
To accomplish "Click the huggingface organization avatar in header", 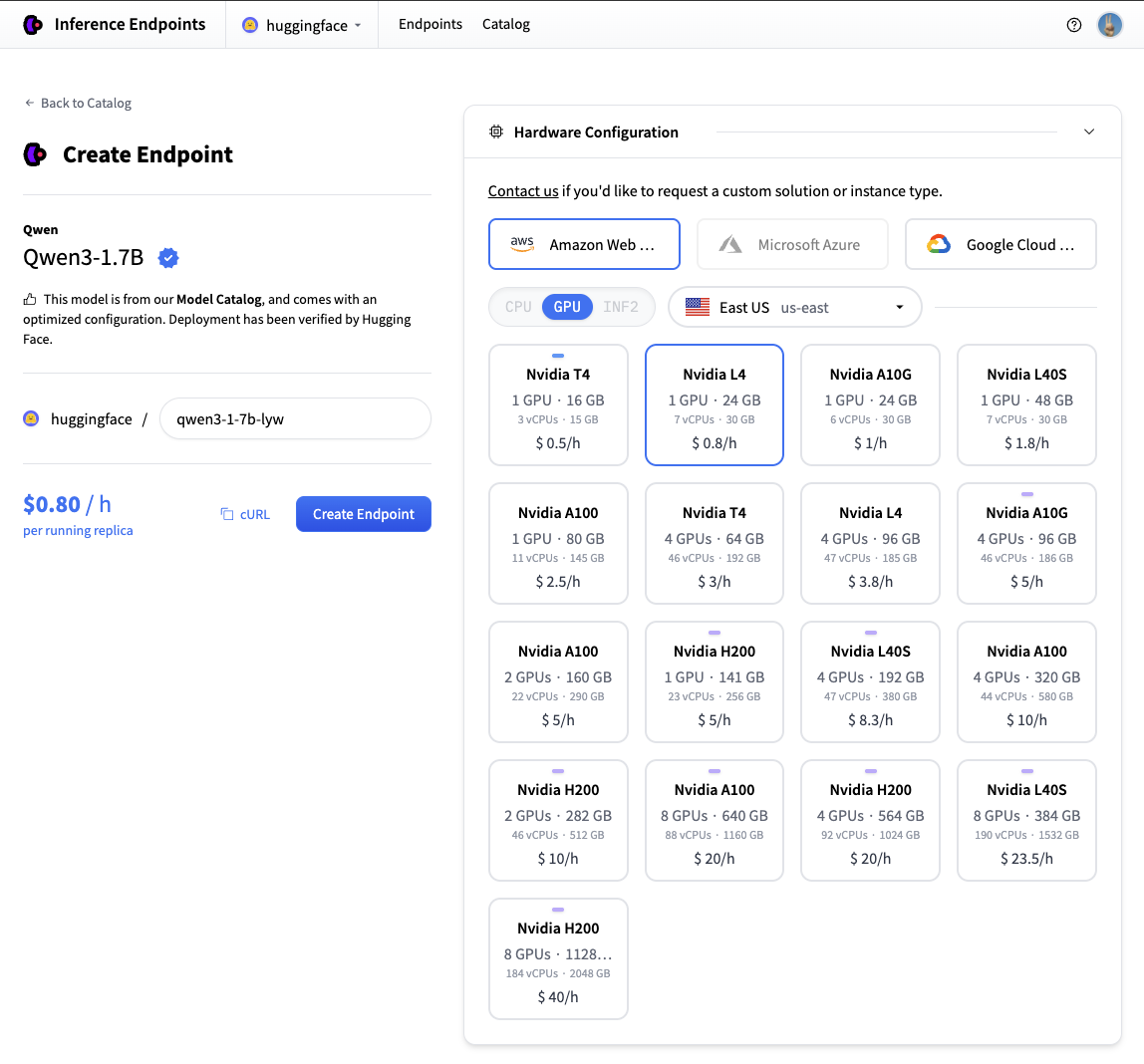I will pyautogui.click(x=250, y=25).
